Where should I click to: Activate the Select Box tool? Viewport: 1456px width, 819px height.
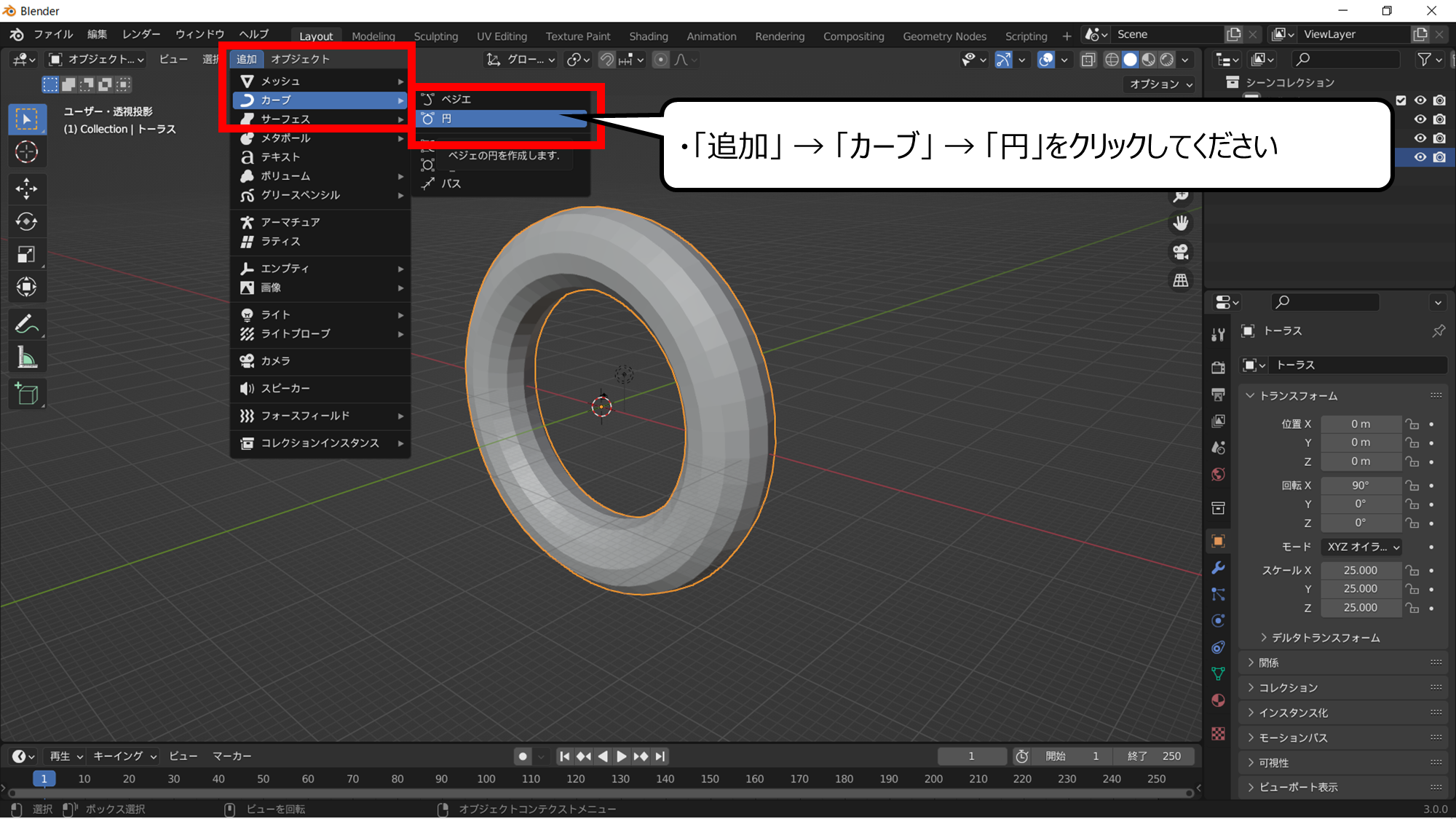point(27,119)
